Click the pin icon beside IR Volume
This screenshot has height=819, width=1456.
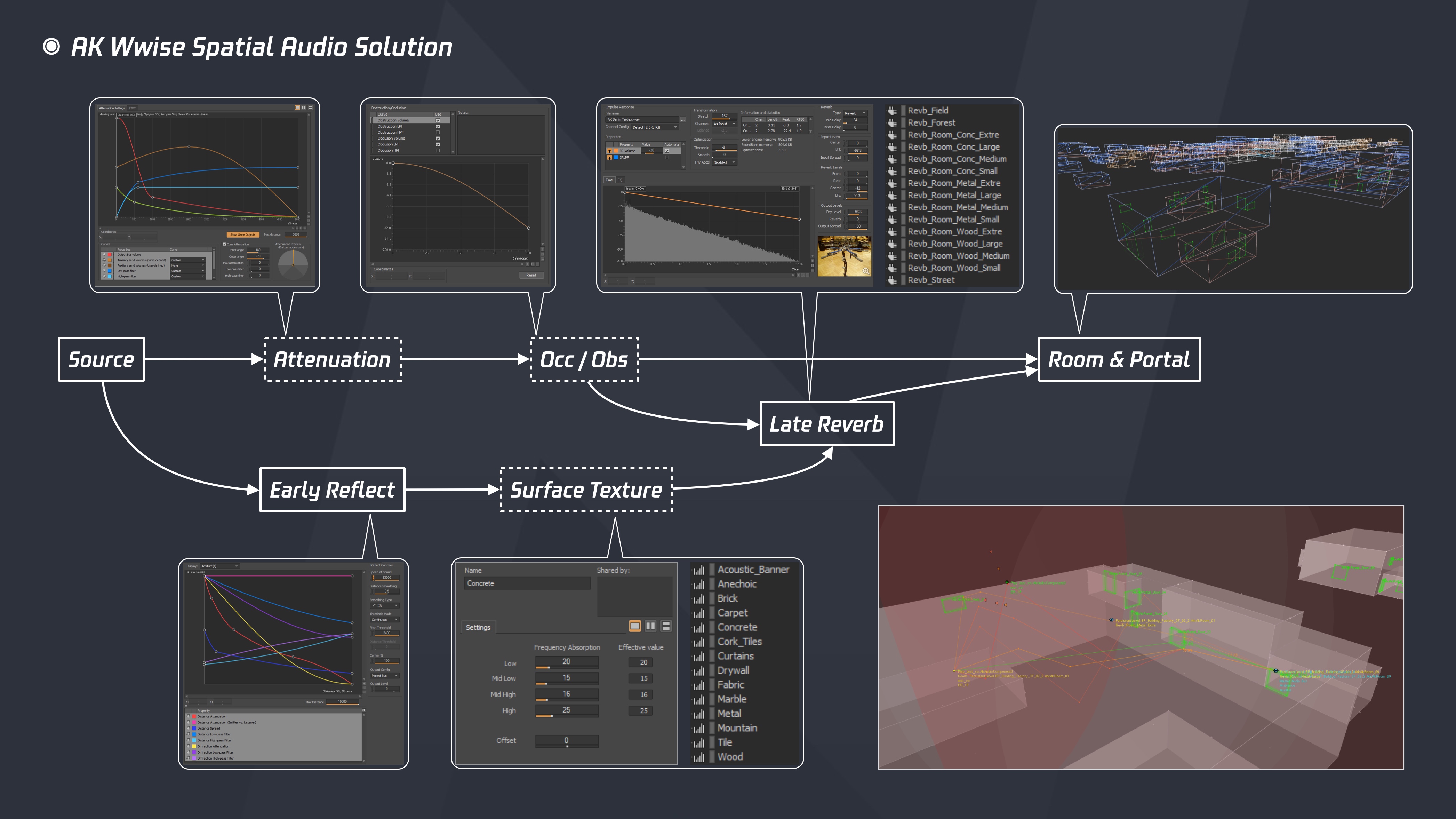(x=609, y=151)
